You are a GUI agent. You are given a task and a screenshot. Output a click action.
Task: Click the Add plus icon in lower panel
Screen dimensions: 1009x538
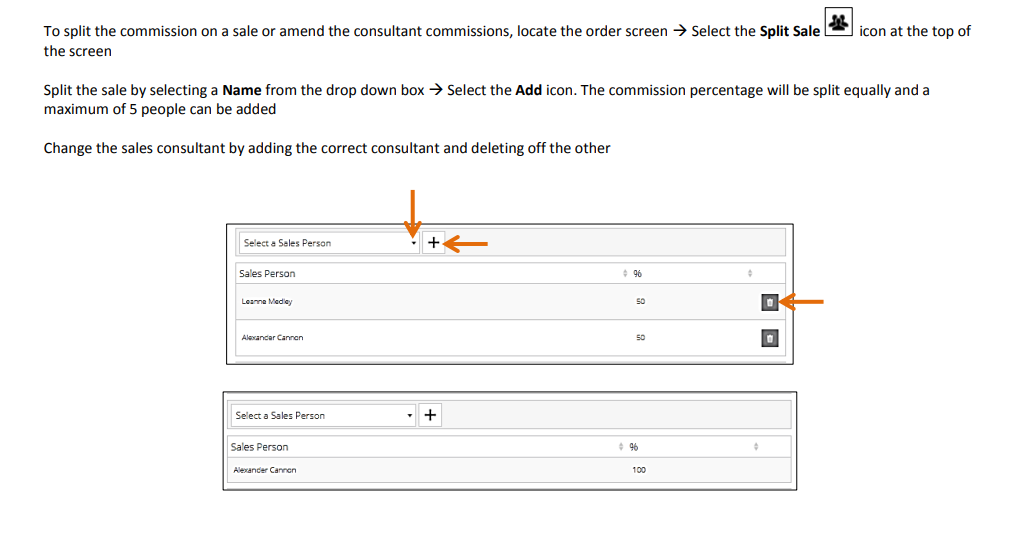pos(430,415)
